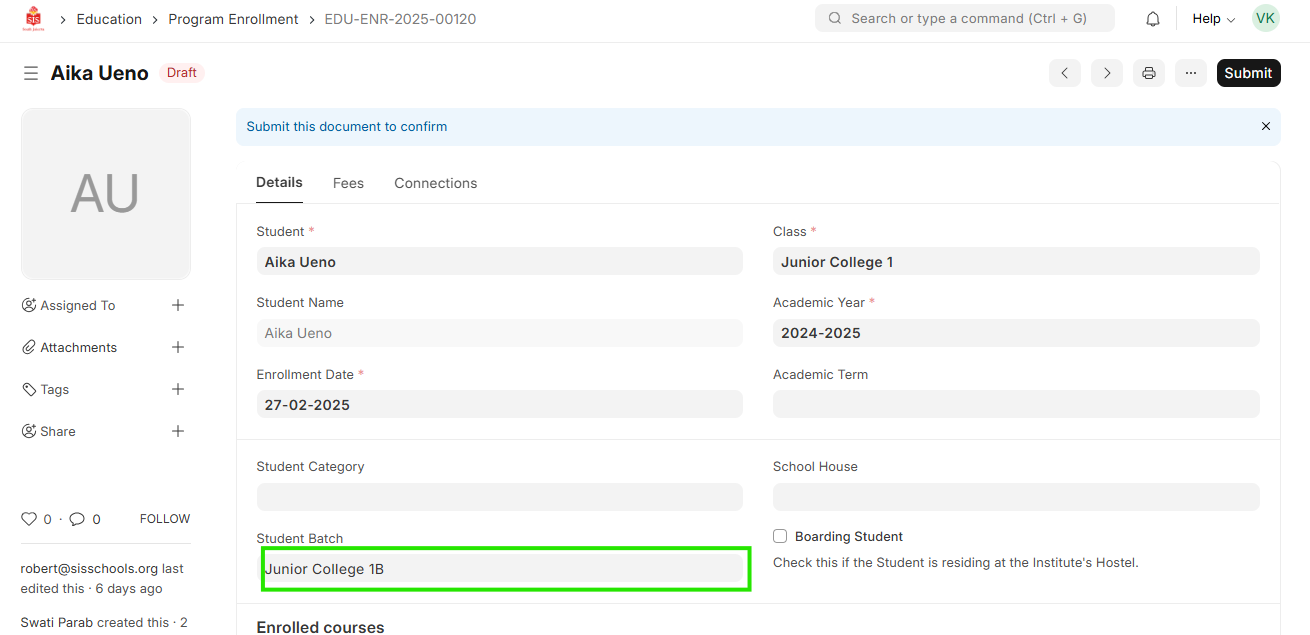Screen dimensions: 1310x635
Task: Expand the Help dropdown menu
Action: tap(1213, 19)
